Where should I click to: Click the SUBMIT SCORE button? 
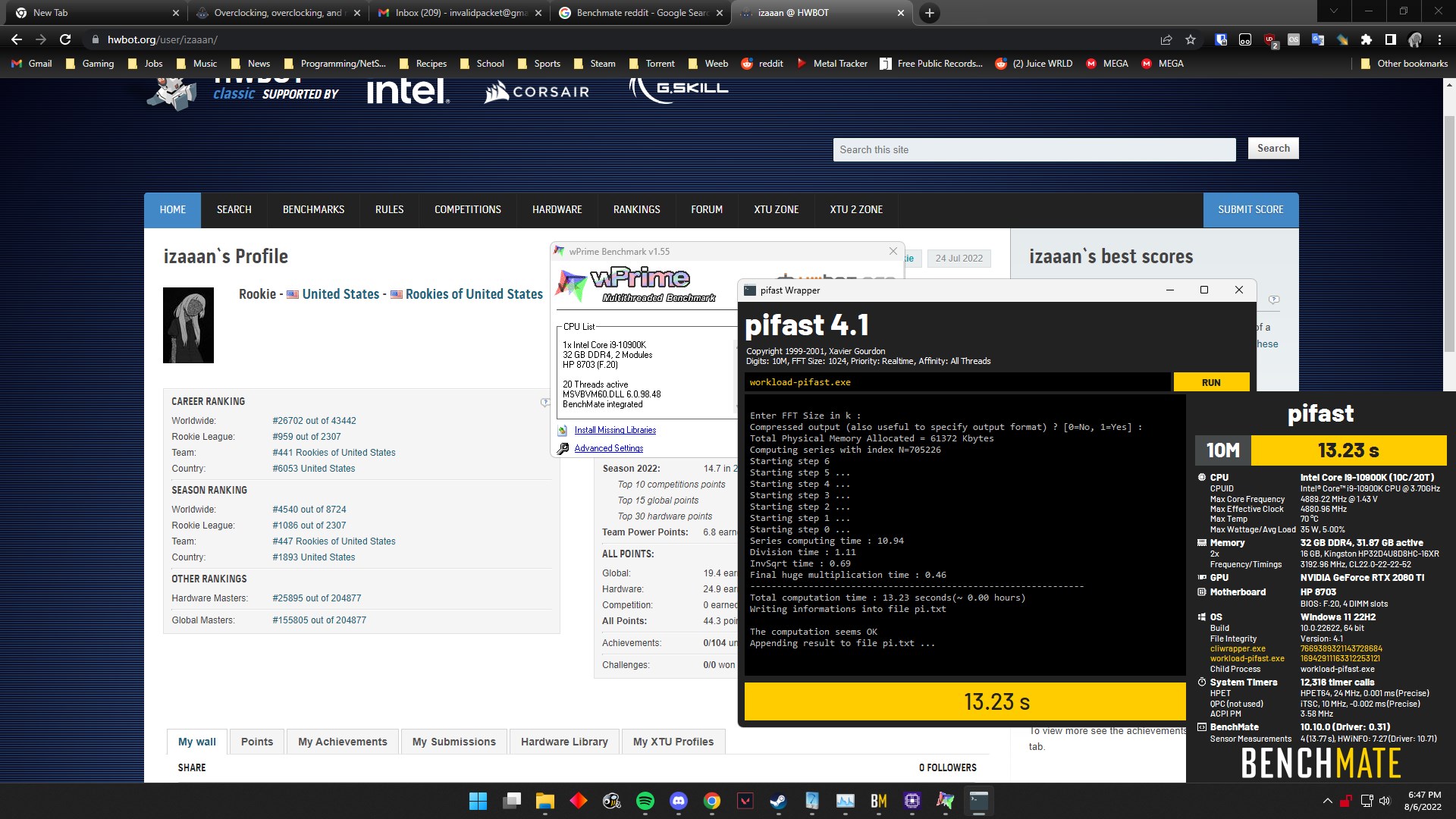coord(1250,210)
